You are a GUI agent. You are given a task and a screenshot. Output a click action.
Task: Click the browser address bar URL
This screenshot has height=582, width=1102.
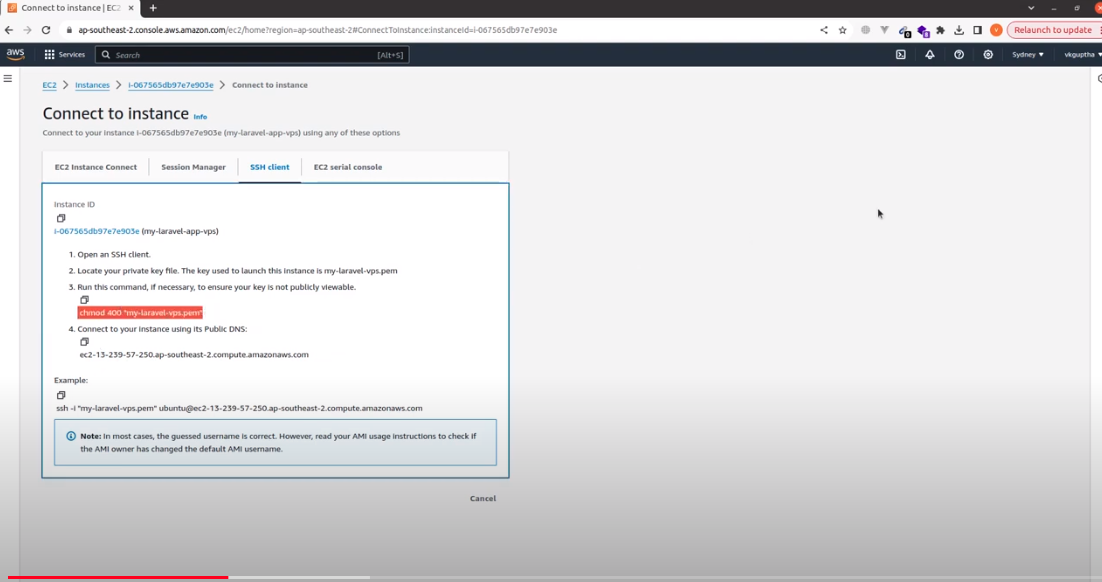(318, 30)
